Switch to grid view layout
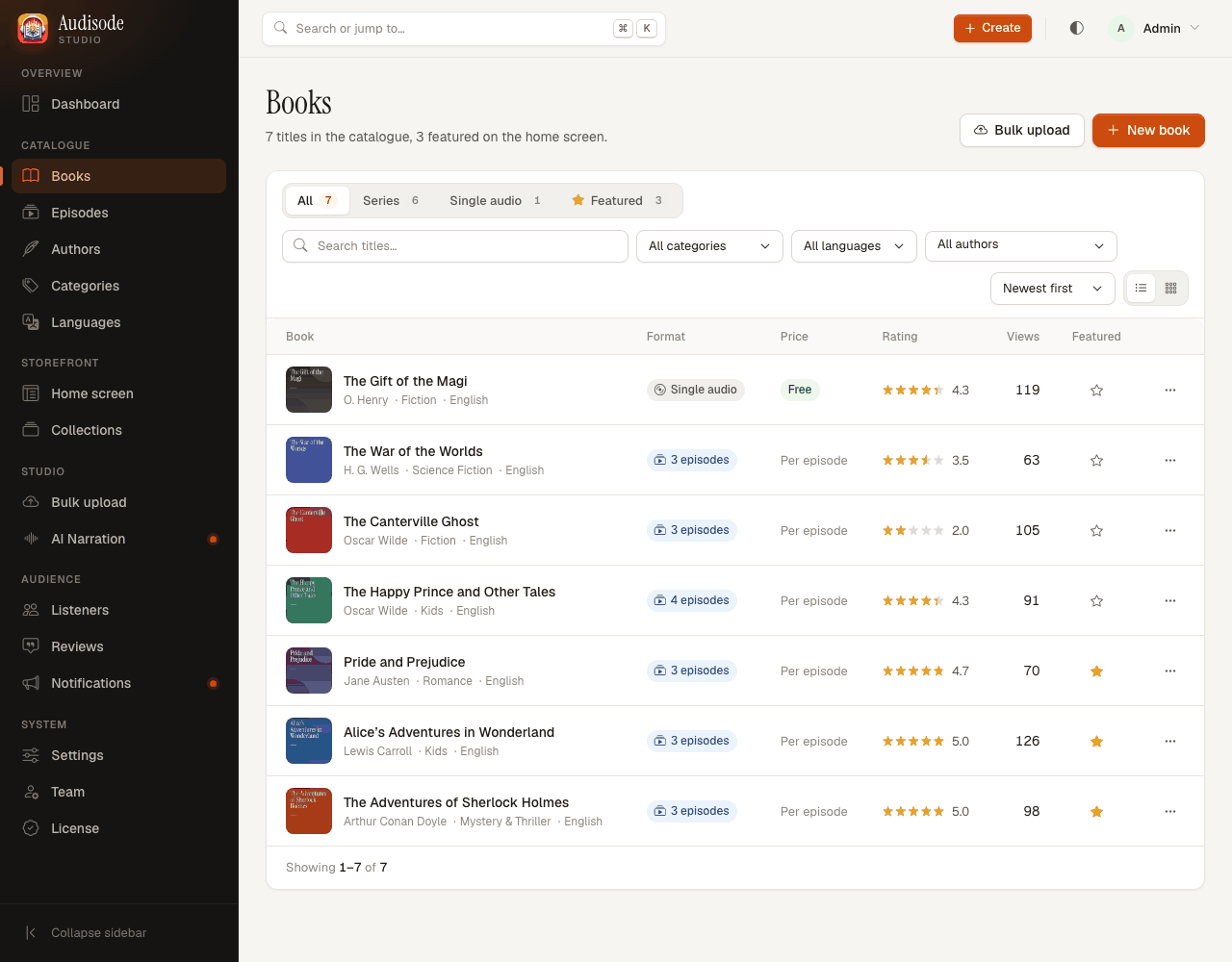This screenshot has height=962, width=1232. (x=1170, y=289)
